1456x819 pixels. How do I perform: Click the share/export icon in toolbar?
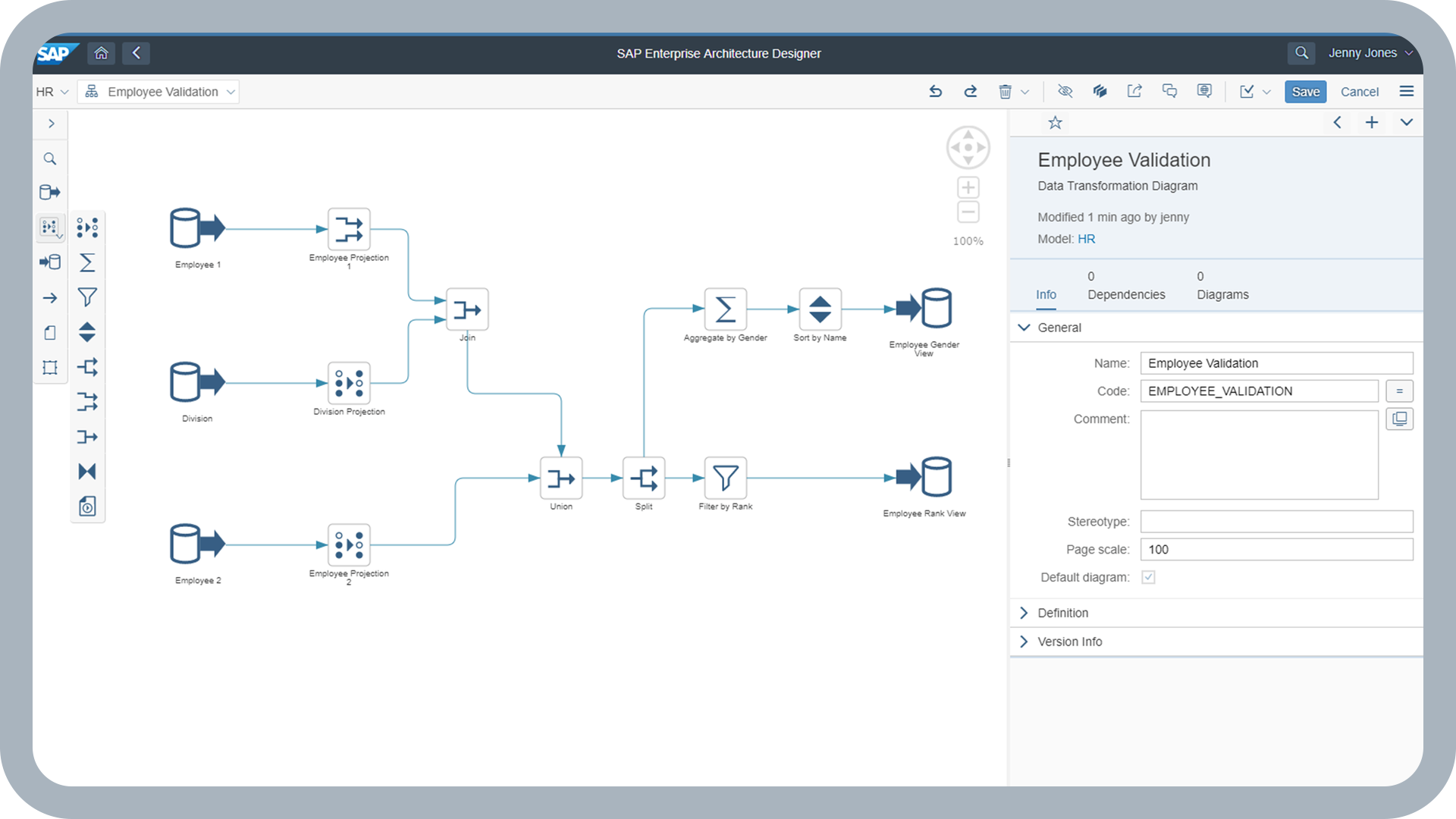click(1134, 92)
